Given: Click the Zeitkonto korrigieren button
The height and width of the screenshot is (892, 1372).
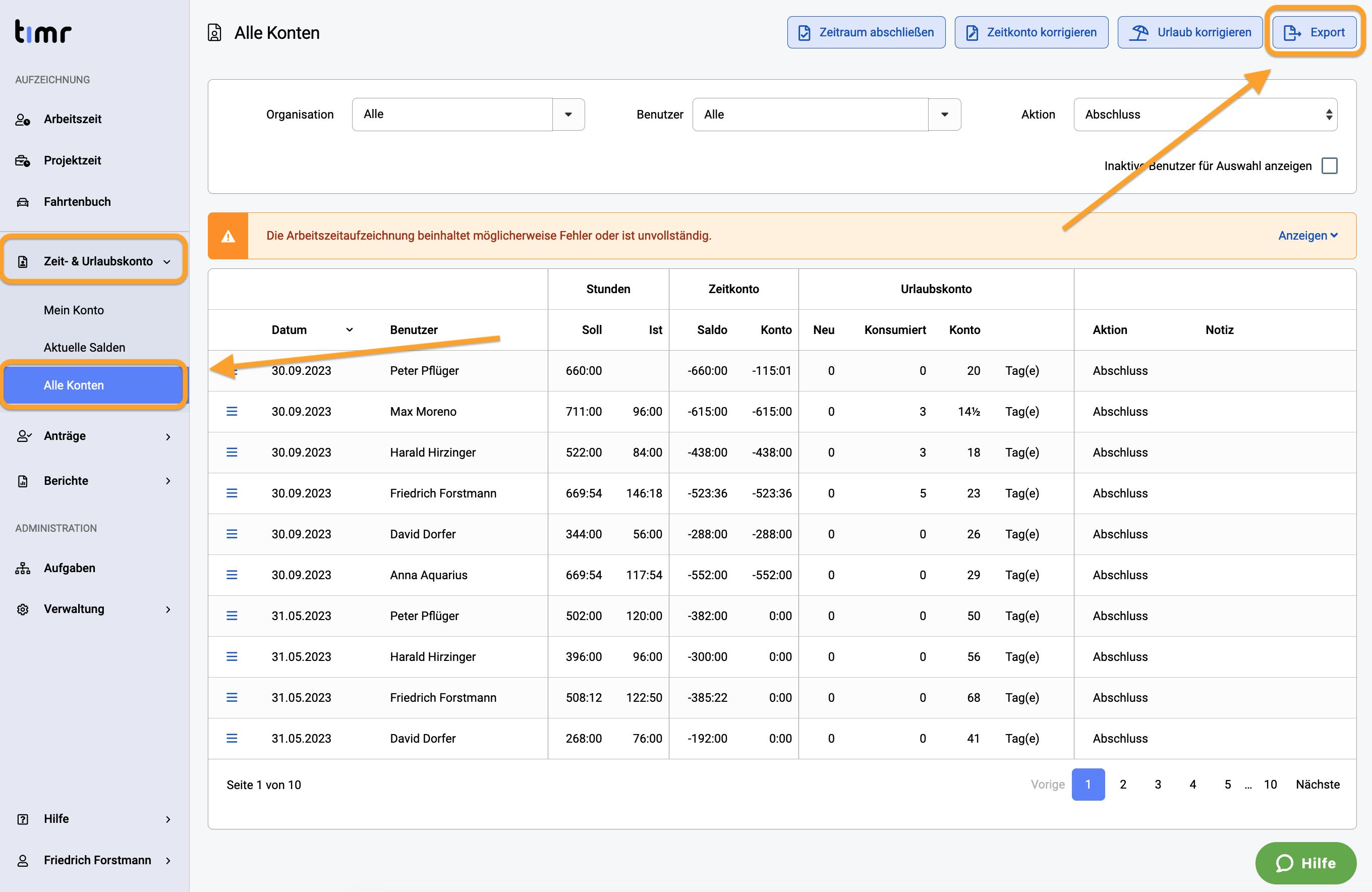Looking at the screenshot, I should point(1031,32).
